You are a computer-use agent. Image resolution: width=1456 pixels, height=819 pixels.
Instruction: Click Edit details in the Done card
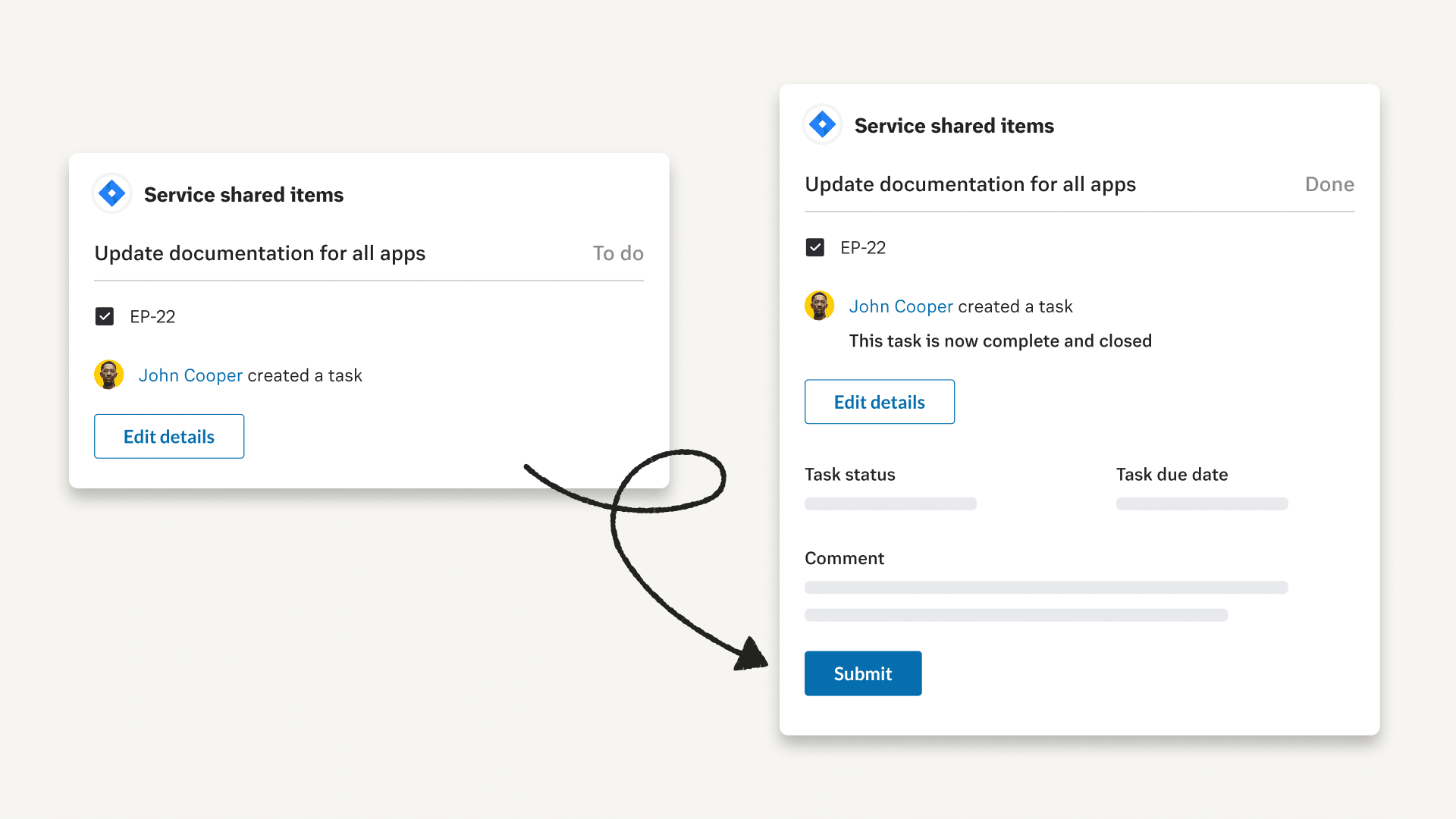[880, 402]
